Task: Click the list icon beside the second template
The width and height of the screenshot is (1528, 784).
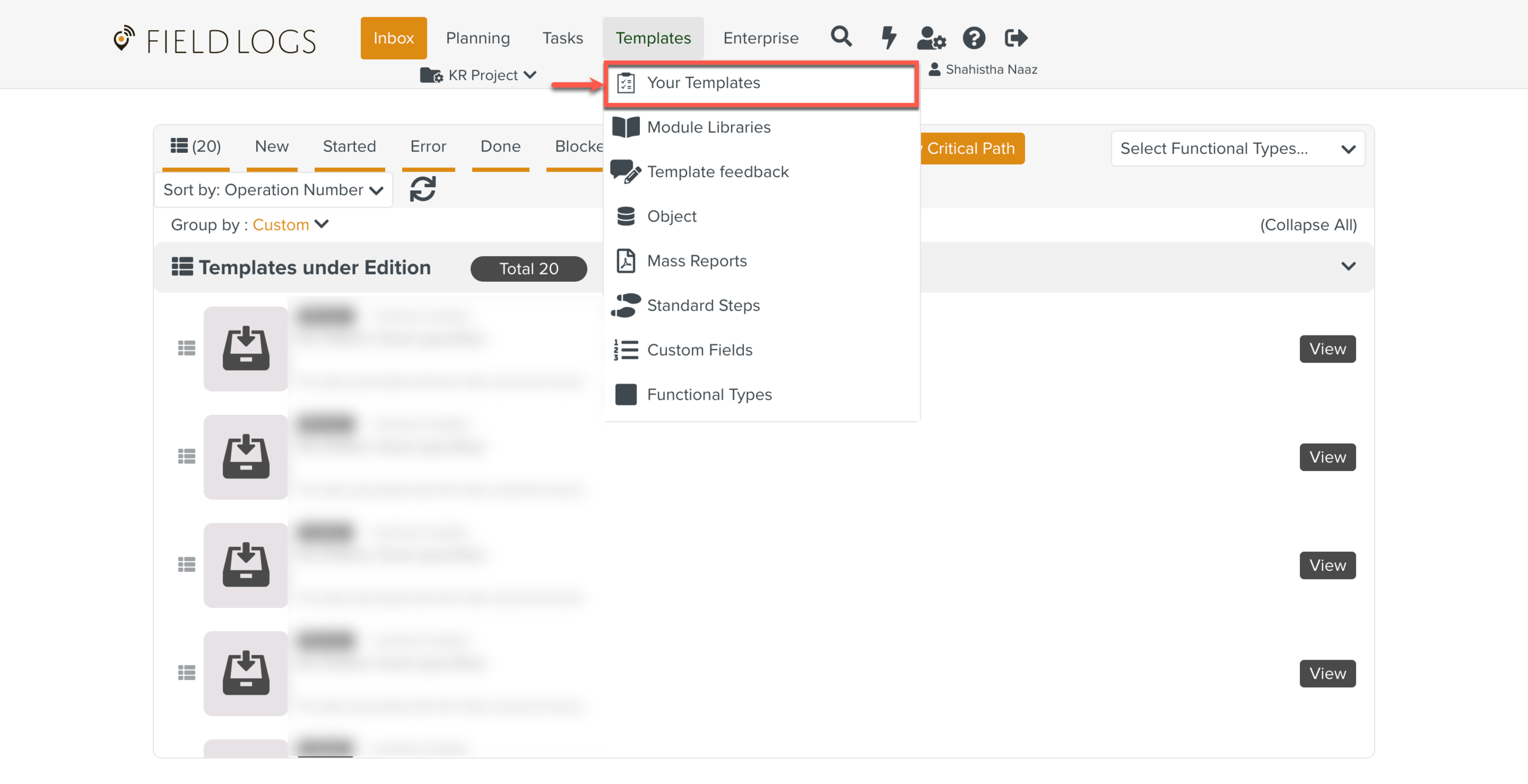Action: (x=186, y=456)
